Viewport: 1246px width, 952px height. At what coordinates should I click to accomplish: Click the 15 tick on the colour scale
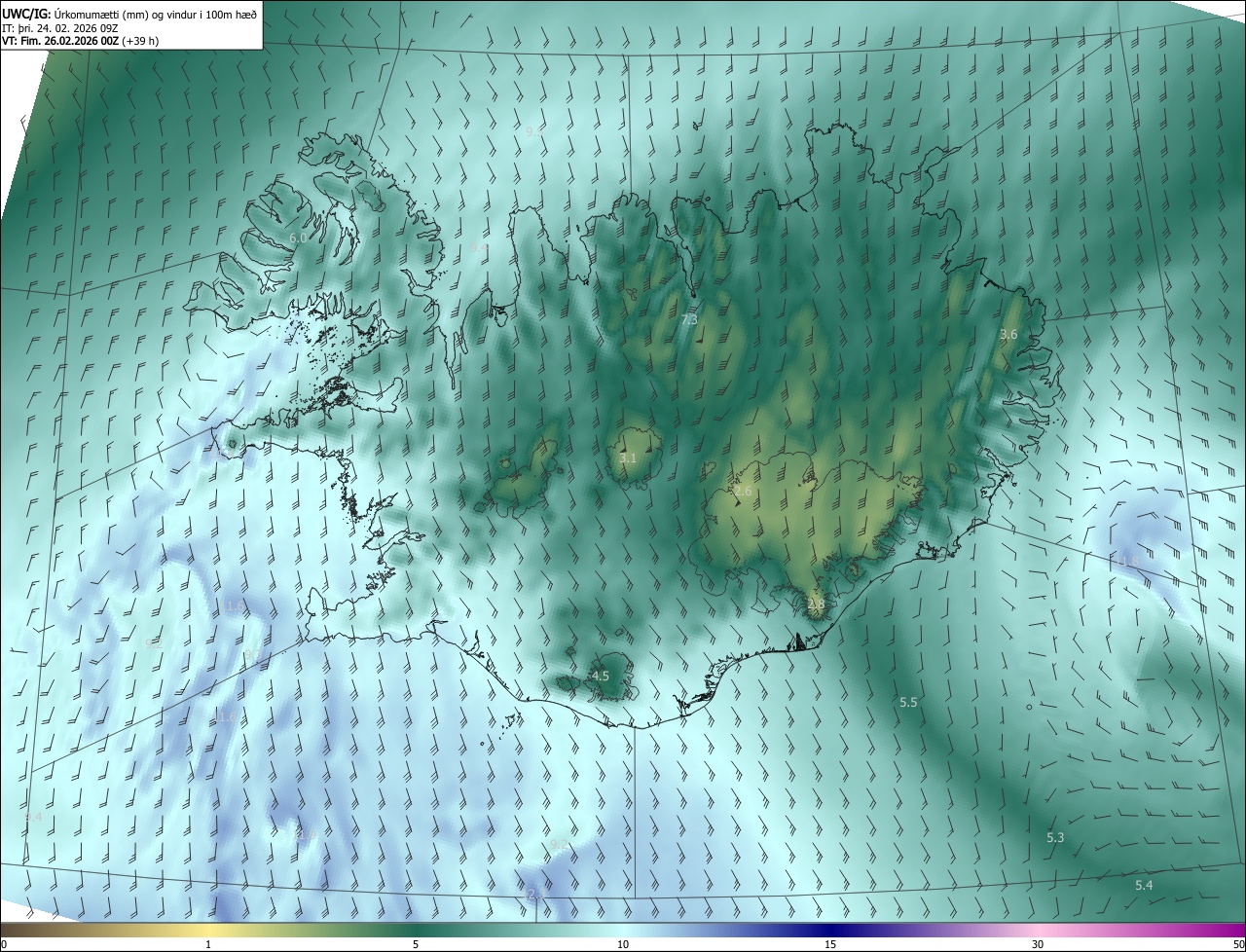click(x=830, y=945)
